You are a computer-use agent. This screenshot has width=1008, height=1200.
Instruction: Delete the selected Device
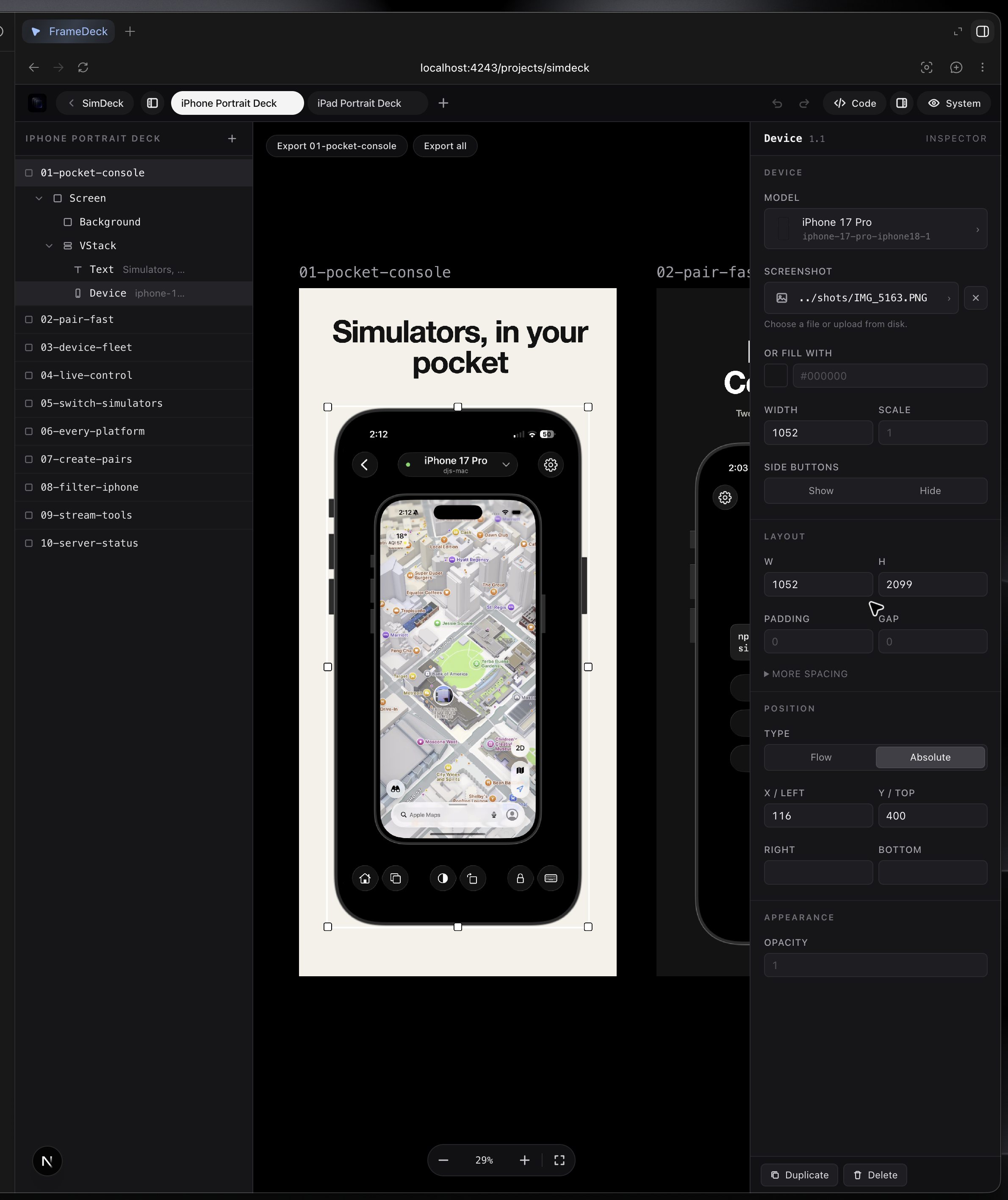pyautogui.click(x=875, y=1175)
